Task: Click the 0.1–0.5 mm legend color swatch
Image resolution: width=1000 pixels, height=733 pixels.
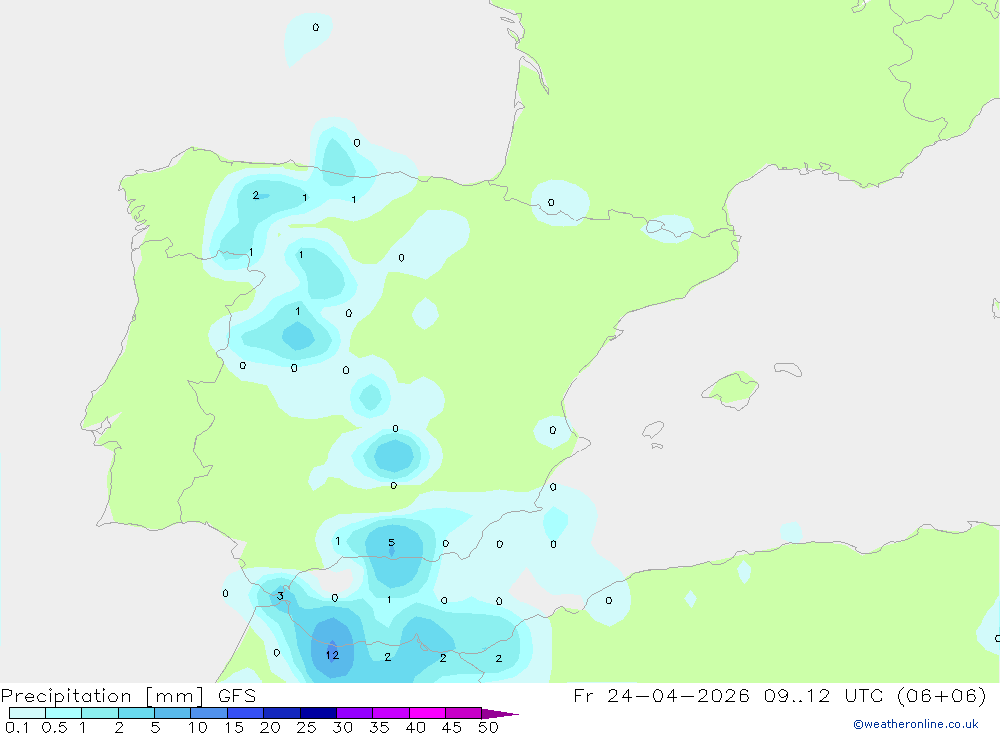Action: click(27, 713)
